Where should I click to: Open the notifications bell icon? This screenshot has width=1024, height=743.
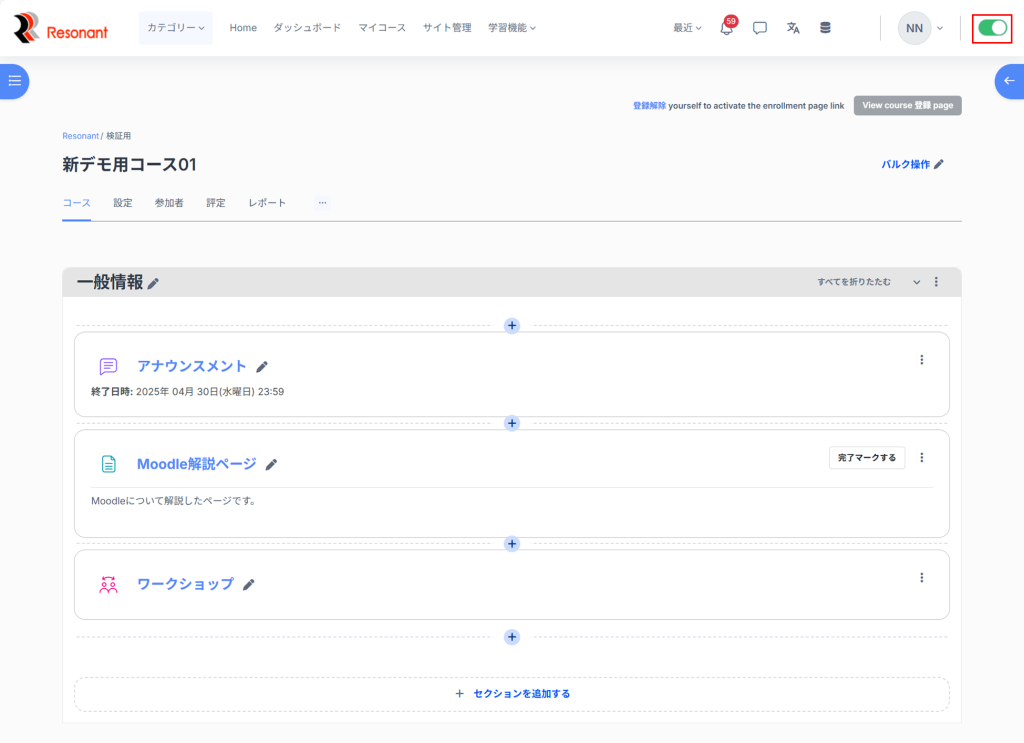click(727, 28)
